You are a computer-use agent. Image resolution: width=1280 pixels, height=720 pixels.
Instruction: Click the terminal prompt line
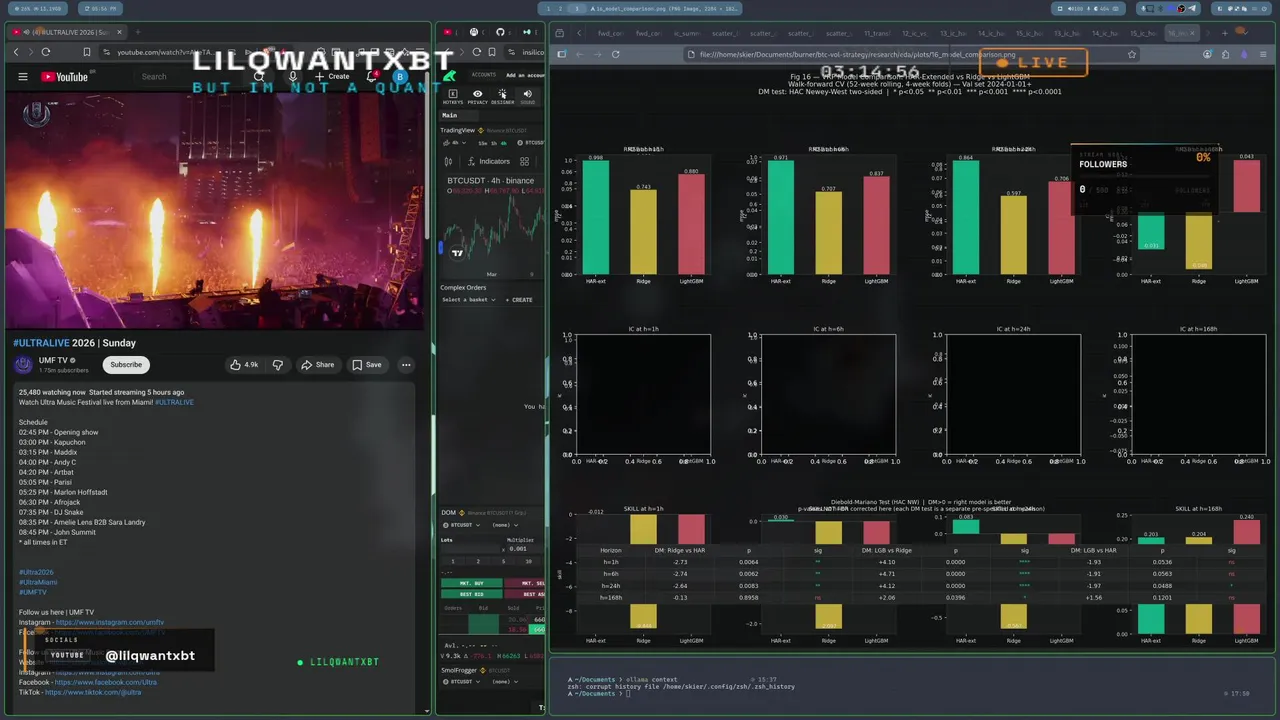coord(600,693)
